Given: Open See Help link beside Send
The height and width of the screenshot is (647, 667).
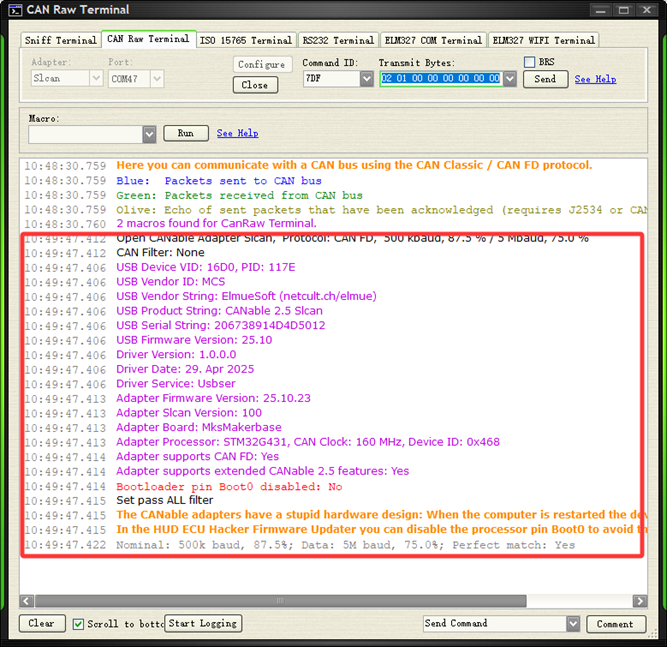Looking at the screenshot, I should click(595, 79).
